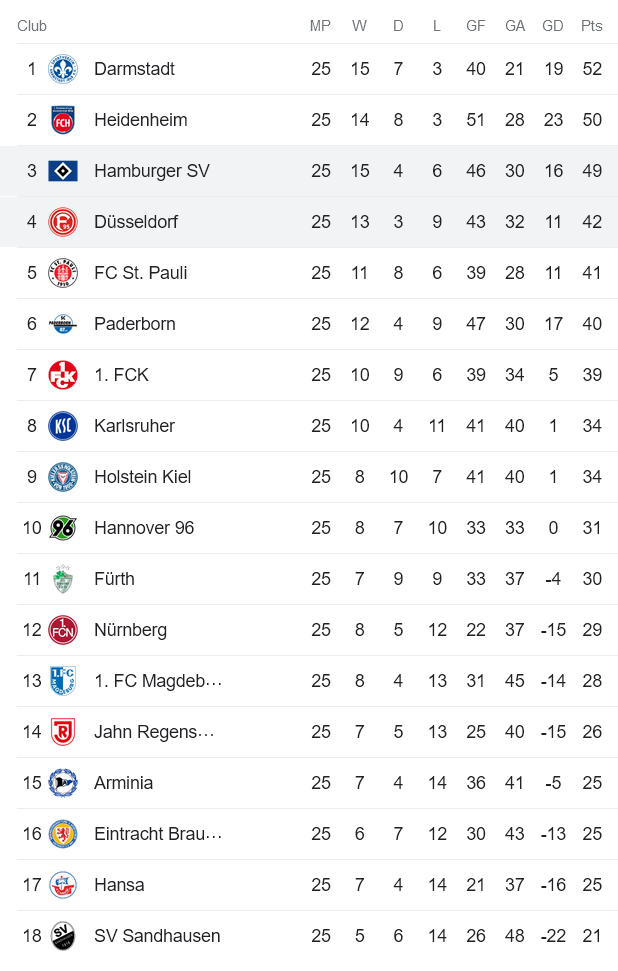Viewport: 618px width, 971px height.
Task: Sort table by the MP column header
Action: point(320,26)
